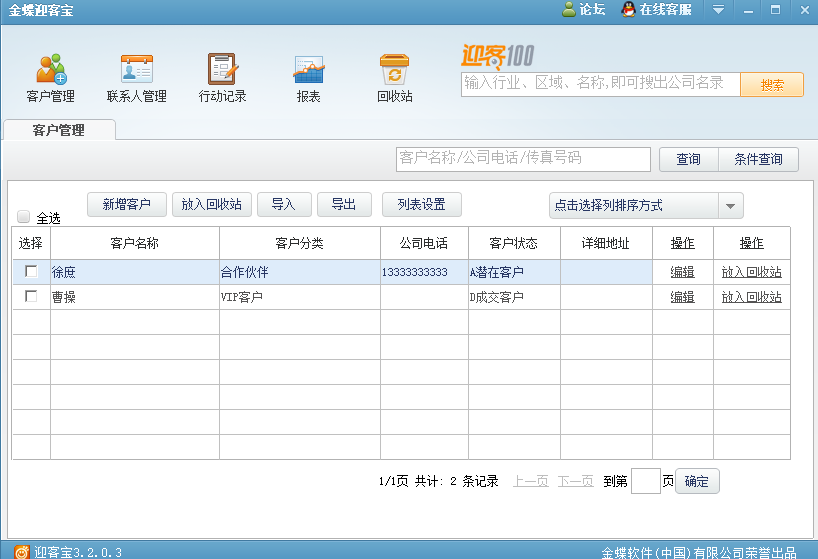Open 列表设置 list settings

(422, 204)
